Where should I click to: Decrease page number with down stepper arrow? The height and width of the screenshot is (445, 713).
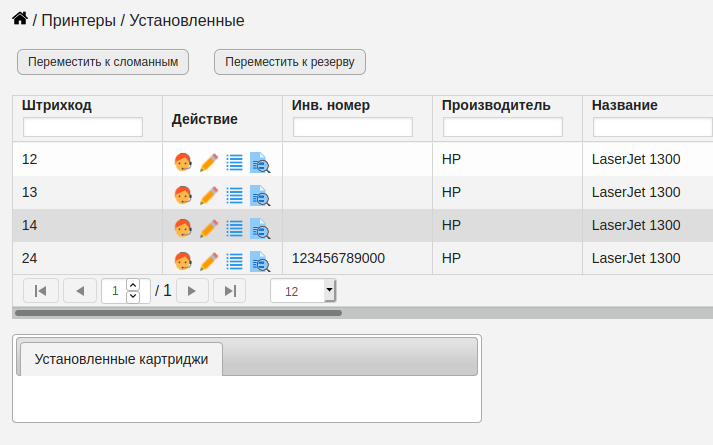click(133, 296)
